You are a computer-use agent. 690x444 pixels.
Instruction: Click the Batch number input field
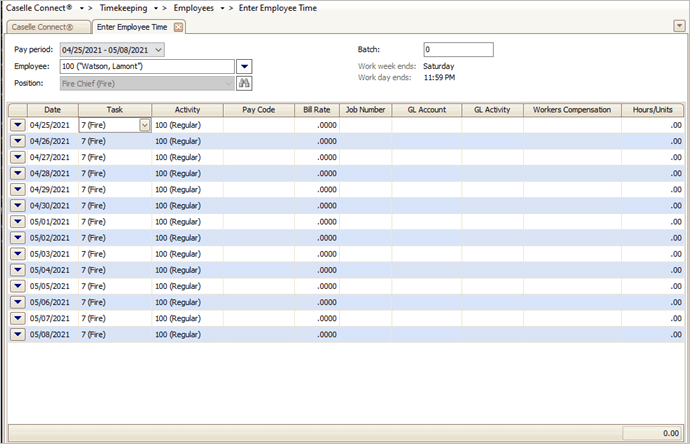point(457,49)
